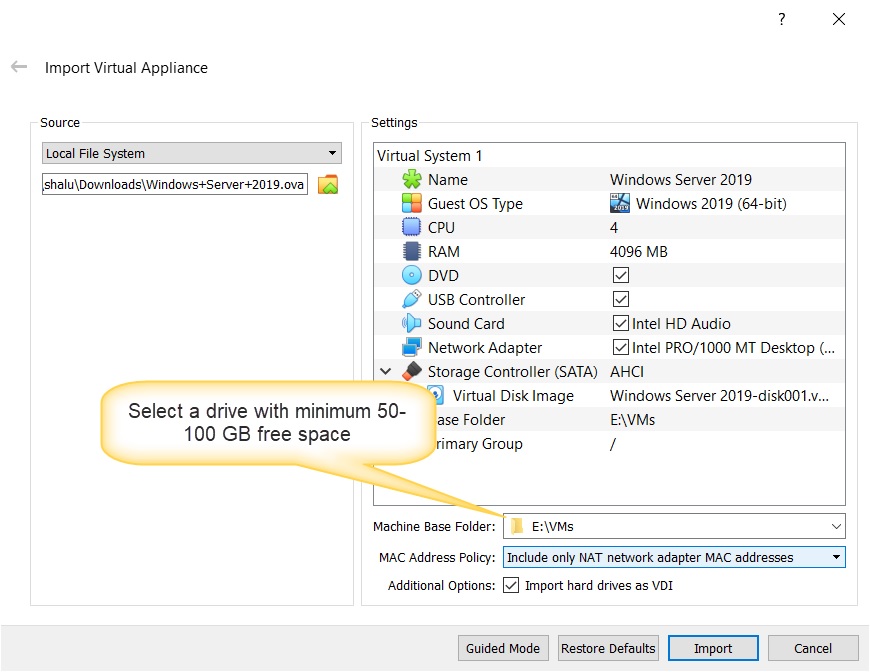This screenshot has height=672, width=870.
Task: Click the Storage Controller (SATA) icon
Action: (412, 371)
